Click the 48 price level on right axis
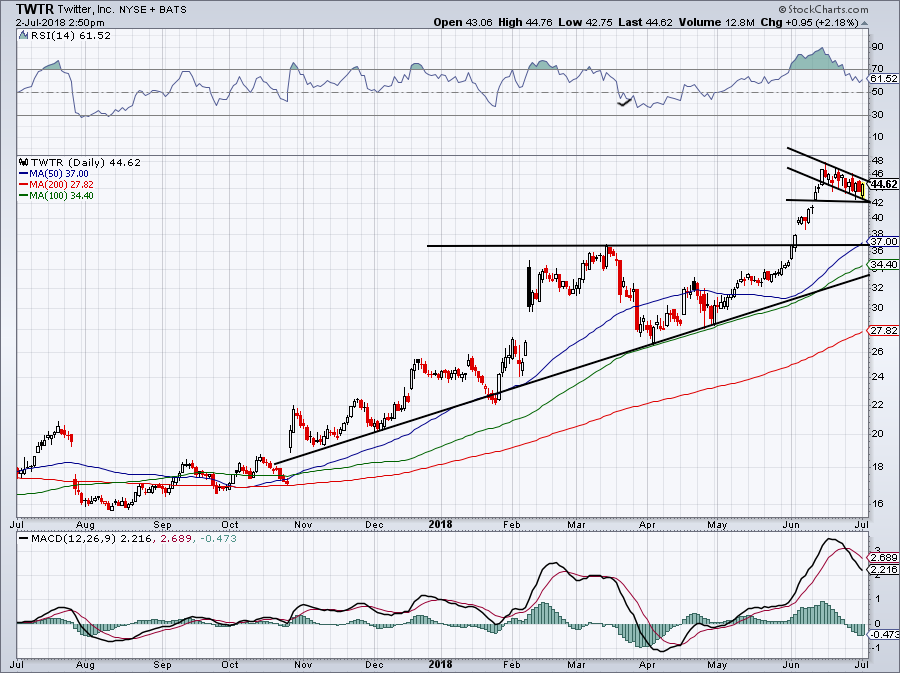Image resolution: width=900 pixels, height=673 pixels. (x=878, y=161)
